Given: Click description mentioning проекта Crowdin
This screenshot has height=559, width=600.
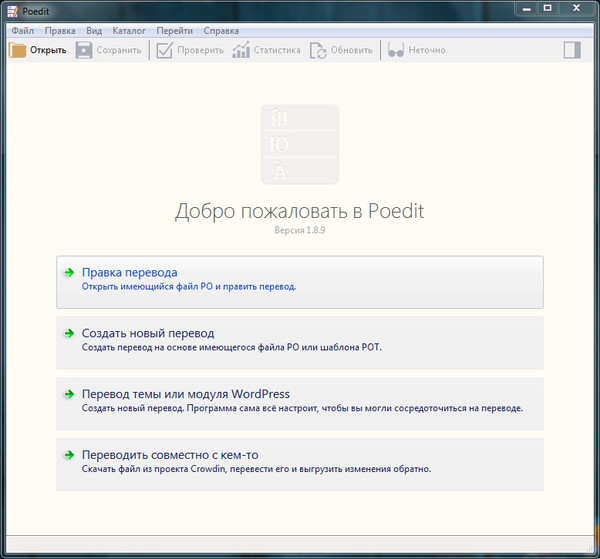Looking at the screenshot, I should [256, 469].
